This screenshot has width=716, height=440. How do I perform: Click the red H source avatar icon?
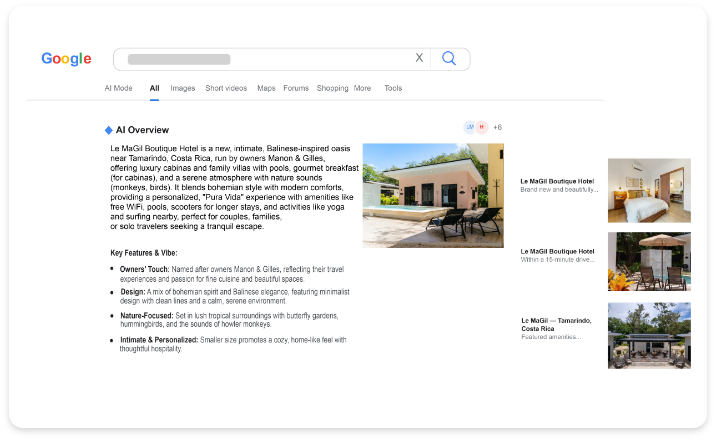pyautogui.click(x=482, y=127)
